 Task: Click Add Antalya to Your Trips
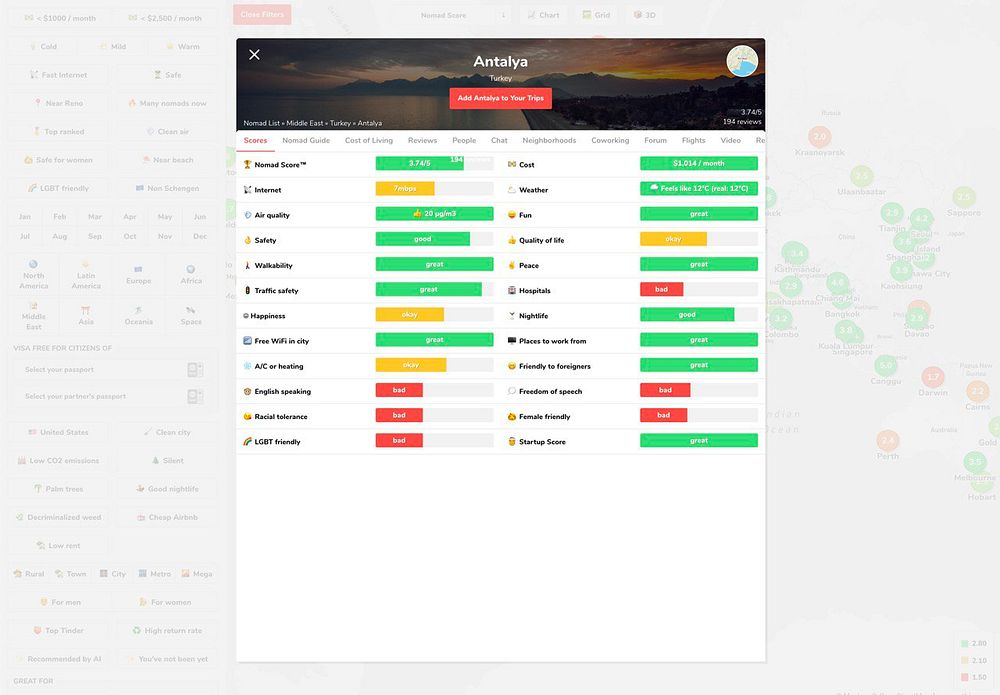click(501, 98)
